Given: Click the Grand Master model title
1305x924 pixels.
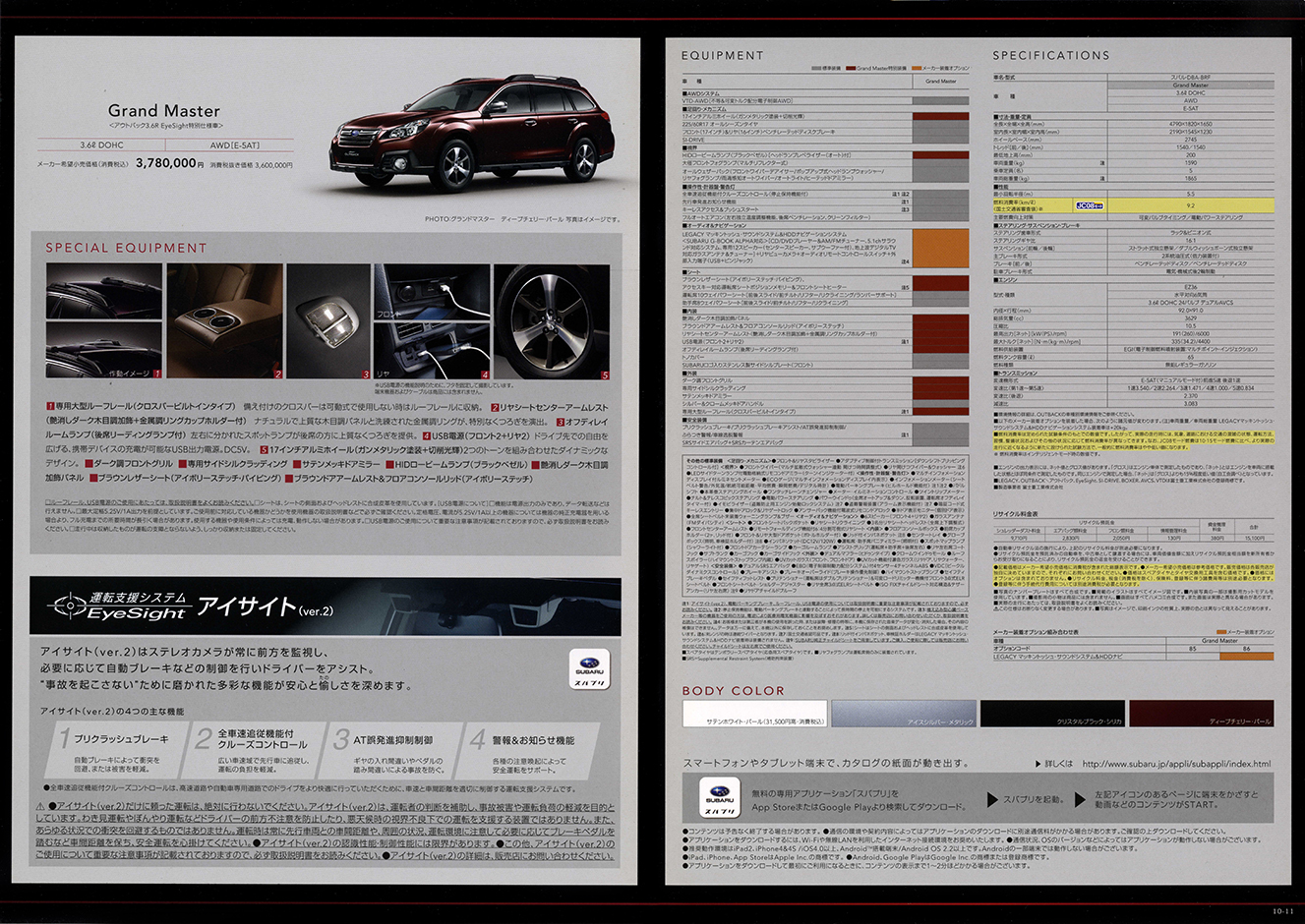Looking at the screenshot, I should click(x=163, y=111).
